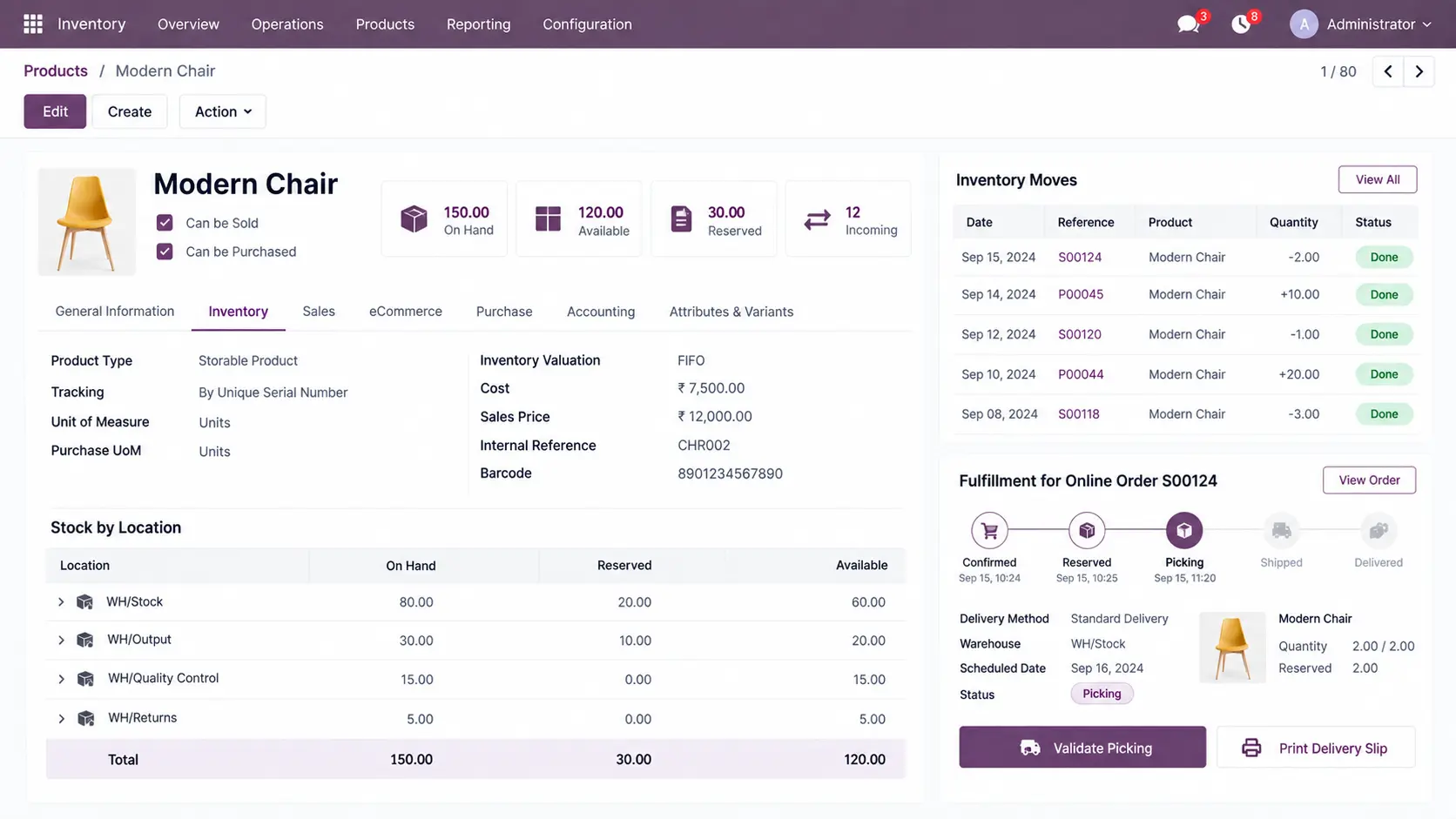Click the Incoming arrows icon
Screen dimensions: 1456x819
pyautogui.click(x=817, y=220)
